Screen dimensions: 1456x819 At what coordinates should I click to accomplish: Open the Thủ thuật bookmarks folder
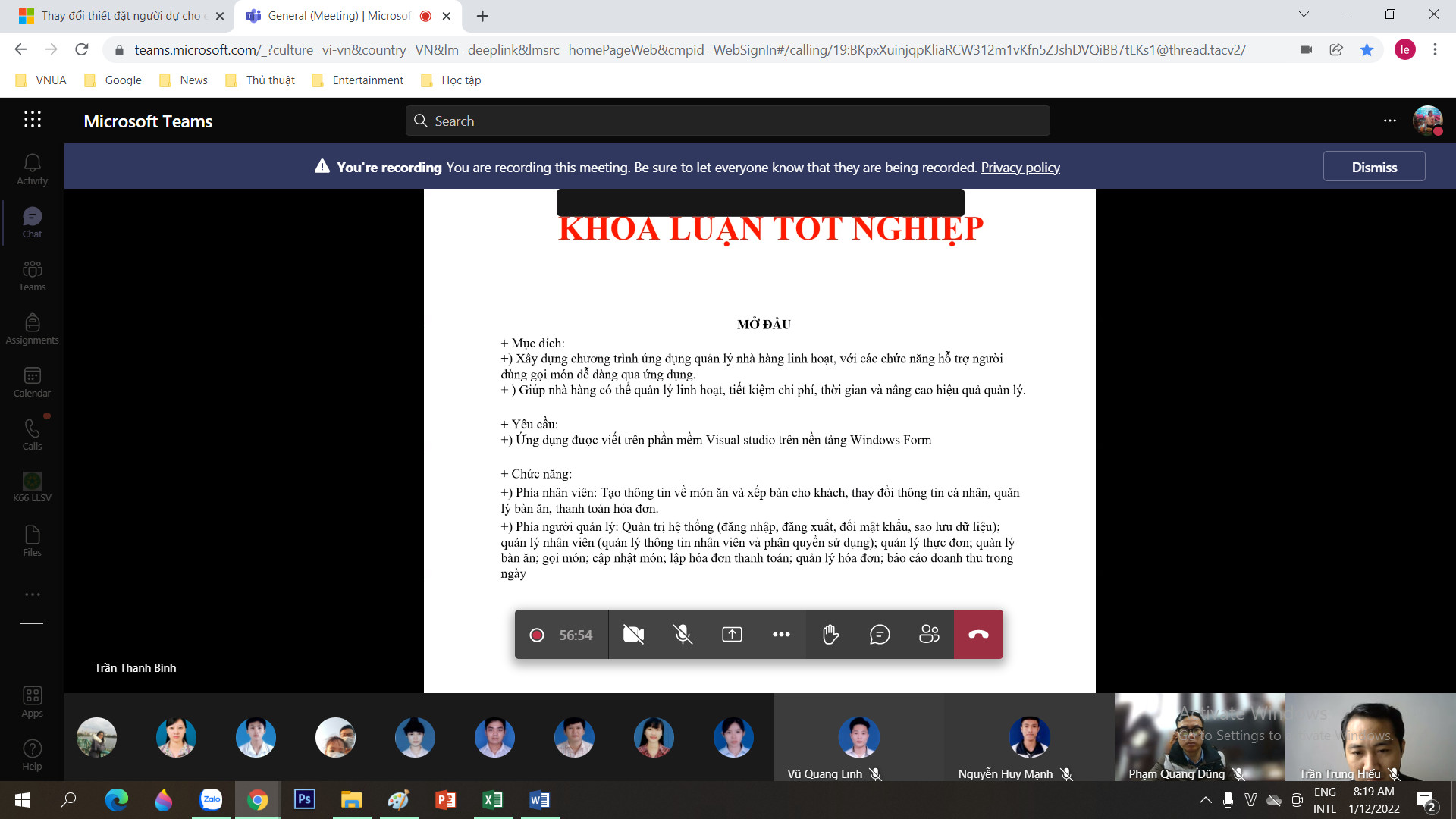click(x=260, y=80)
